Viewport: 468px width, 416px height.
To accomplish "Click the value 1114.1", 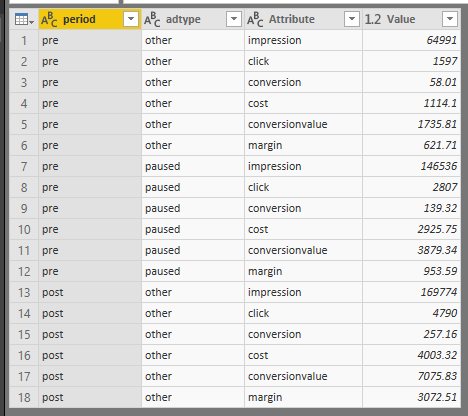I will 440,103.
